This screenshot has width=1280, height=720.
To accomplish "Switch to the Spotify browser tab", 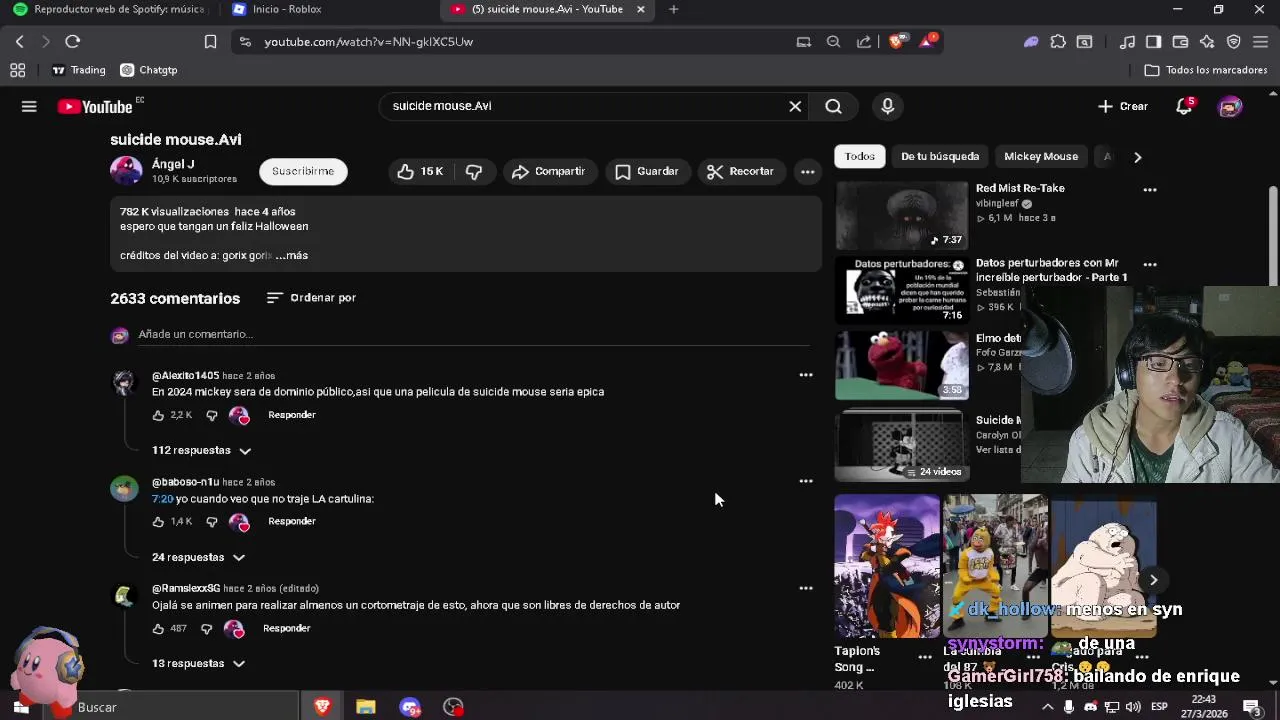I will point(108,10).
